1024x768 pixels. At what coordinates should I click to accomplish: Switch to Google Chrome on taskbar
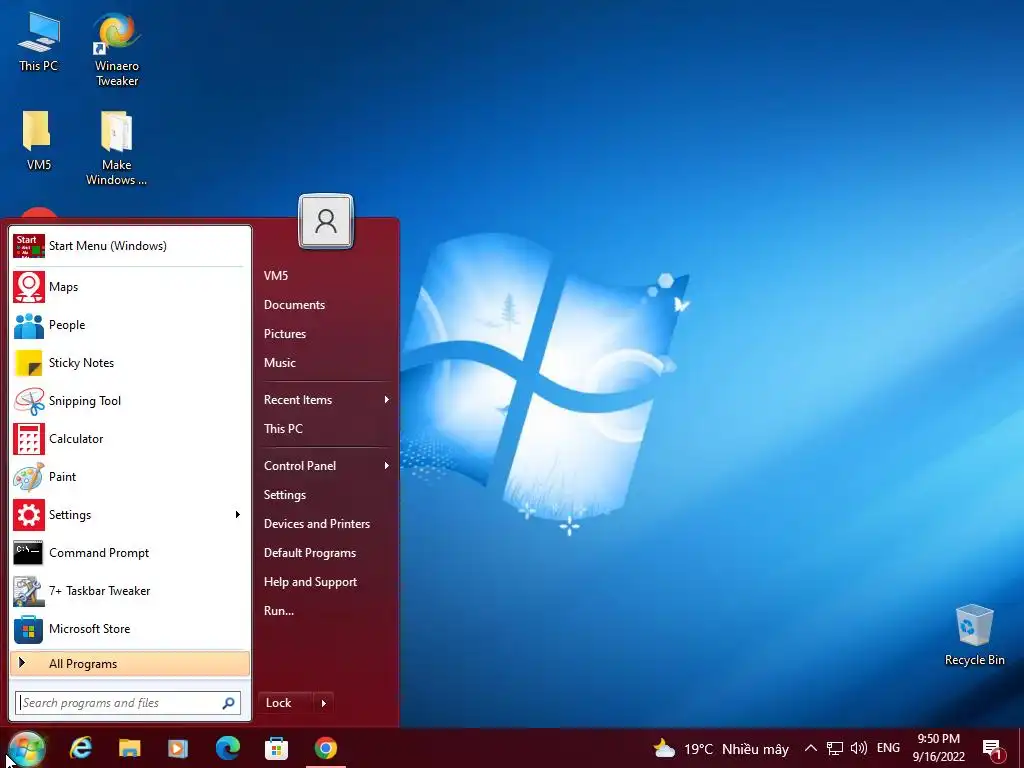pyautogui.click(x=326, y=748)
